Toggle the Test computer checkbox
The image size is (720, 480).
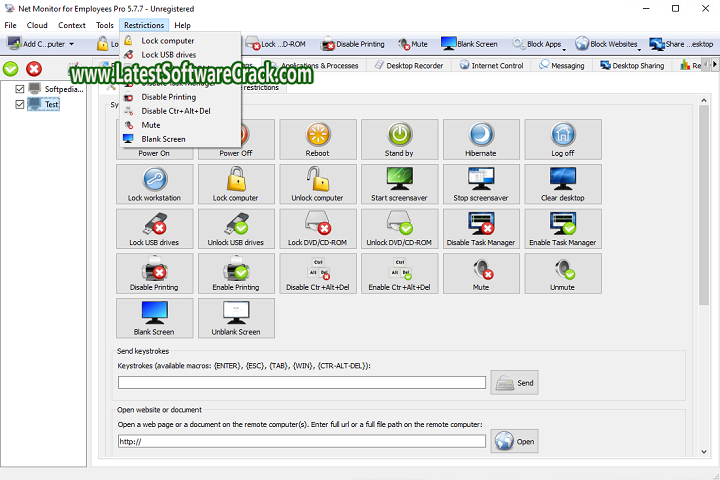[22, 104]
